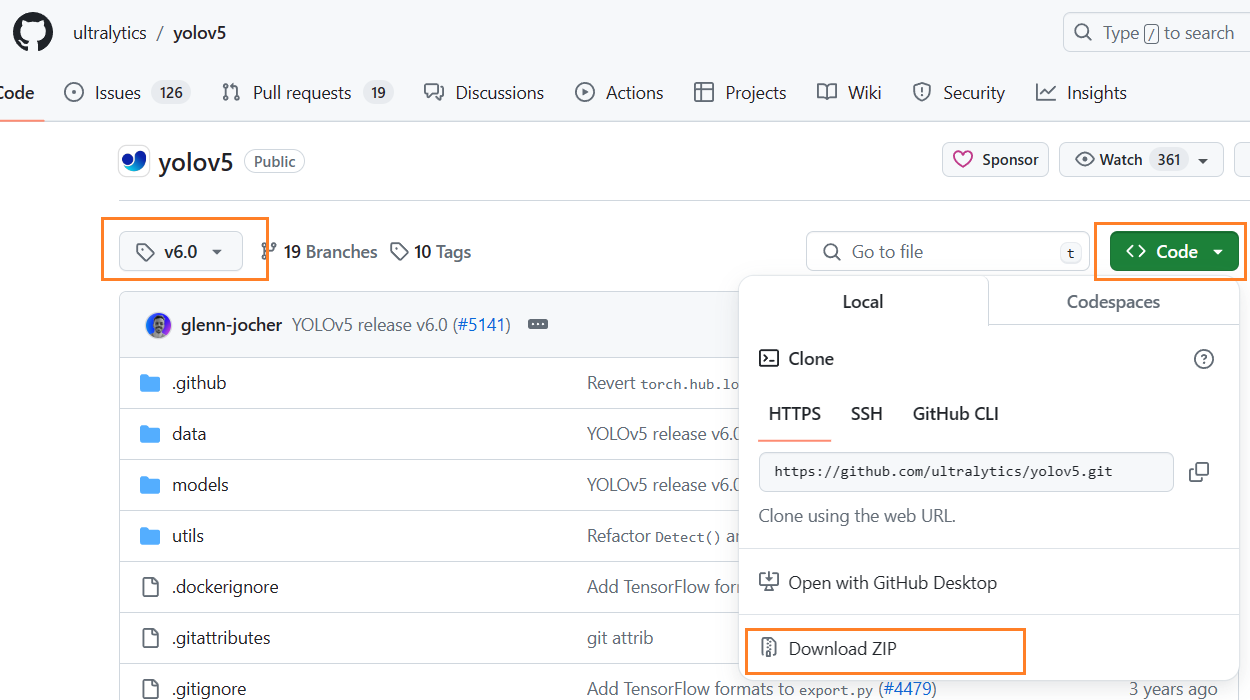The image size is (1250, 700).
Task: Open the Projects tab
Action: pyautogui.click(x=740, y=93)
